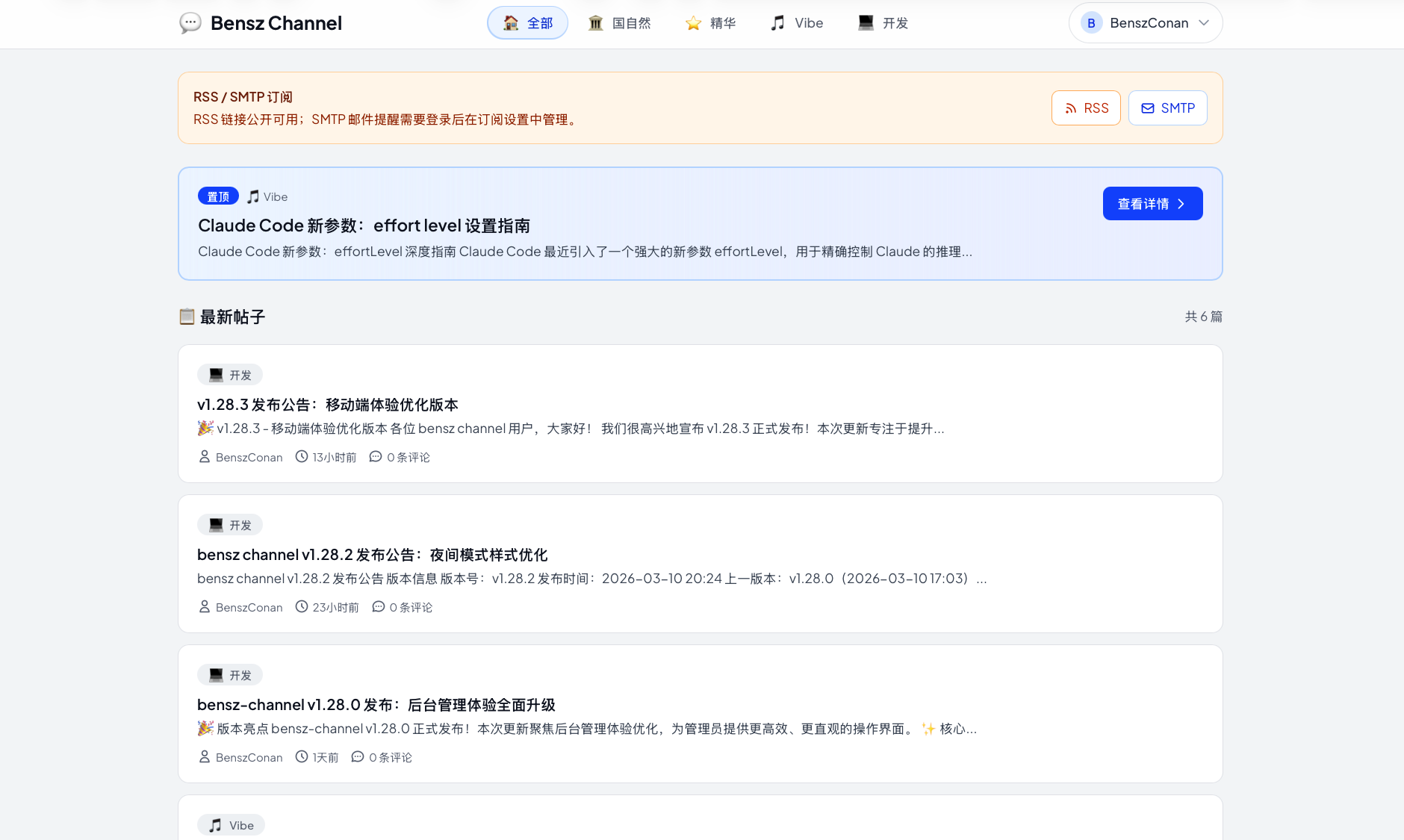Select the 精华 featured tab

pyautogui.click(x=710, y=23)
